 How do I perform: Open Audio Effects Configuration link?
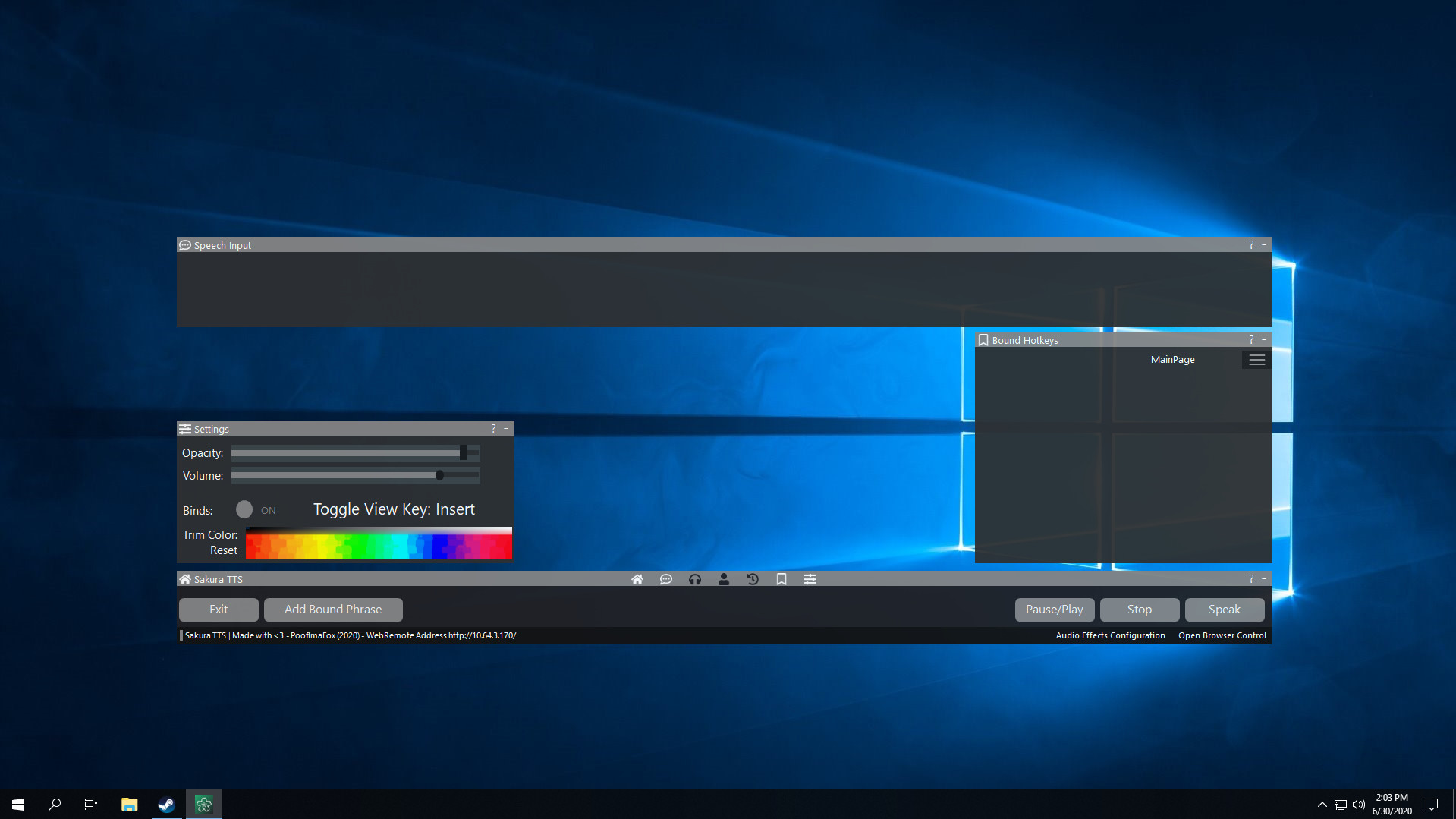click(1110, 635)
